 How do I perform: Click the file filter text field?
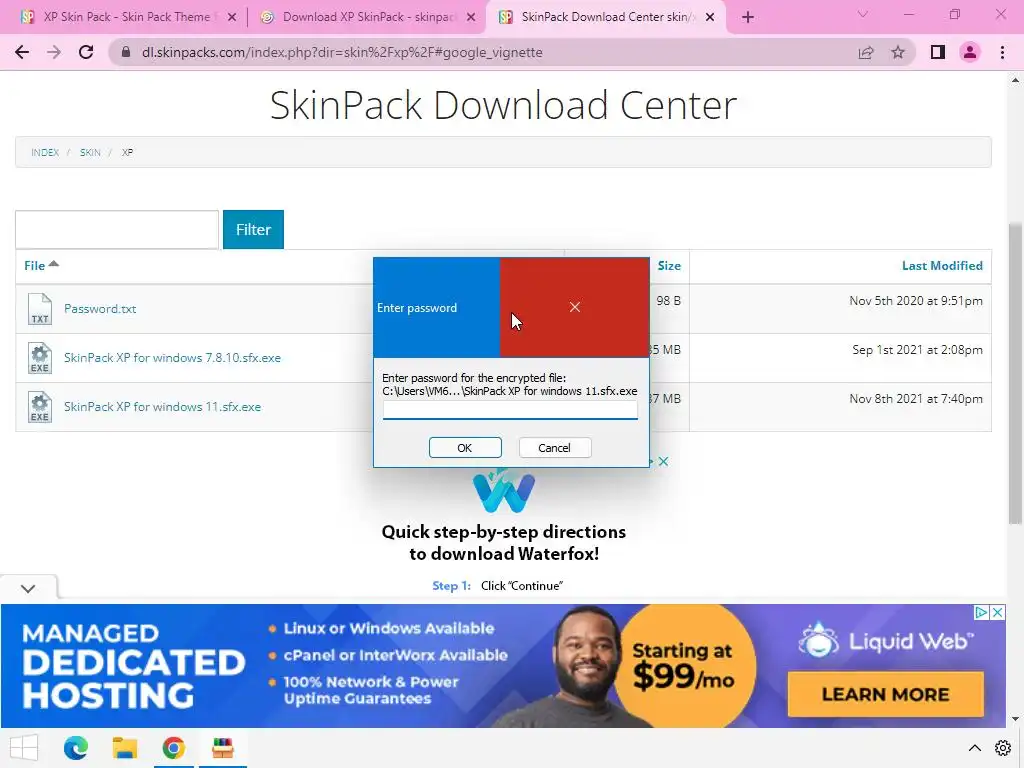coord(117,229)
